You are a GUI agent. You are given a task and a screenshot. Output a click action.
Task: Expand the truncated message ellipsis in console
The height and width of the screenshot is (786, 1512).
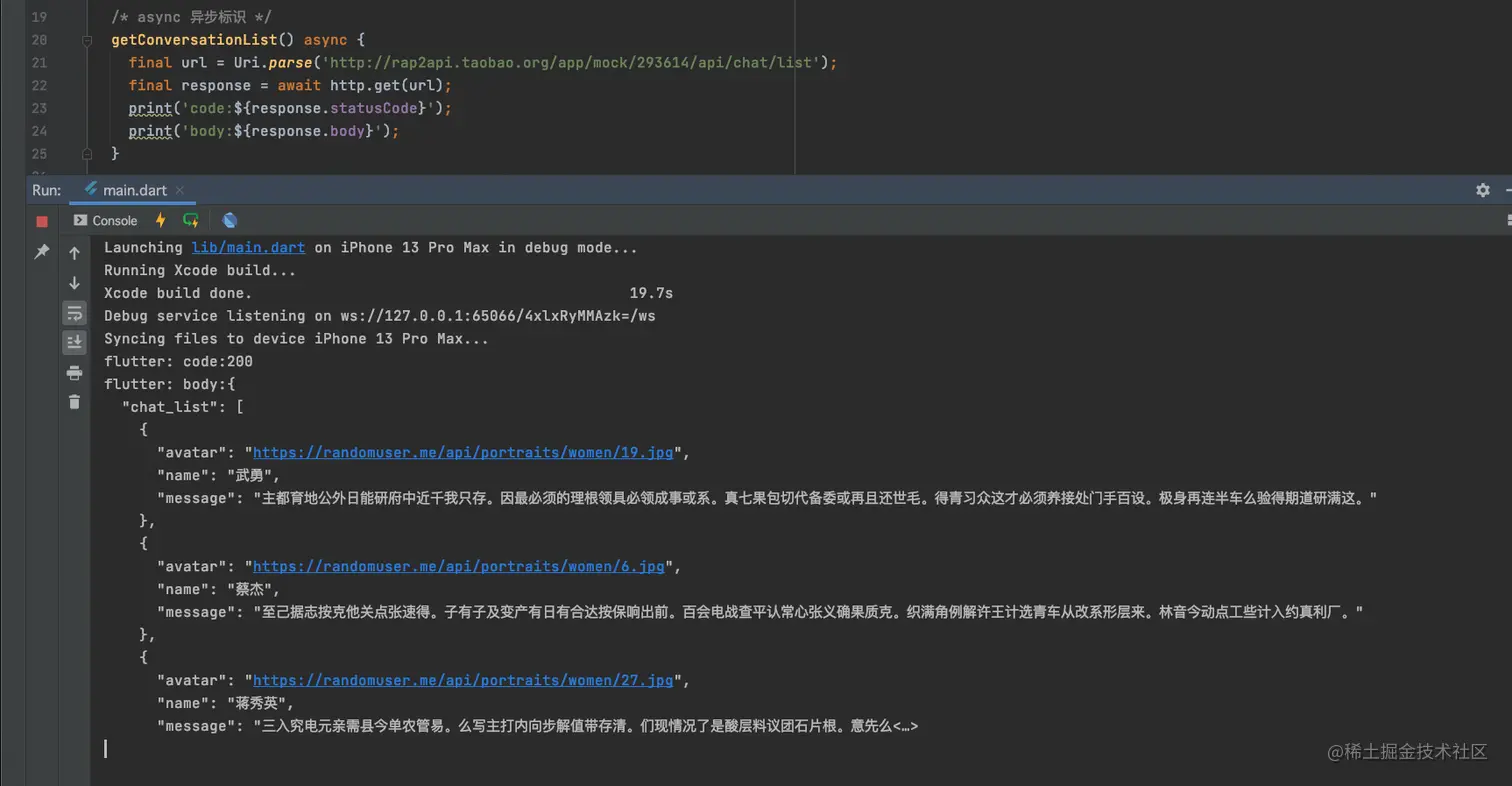904,726
